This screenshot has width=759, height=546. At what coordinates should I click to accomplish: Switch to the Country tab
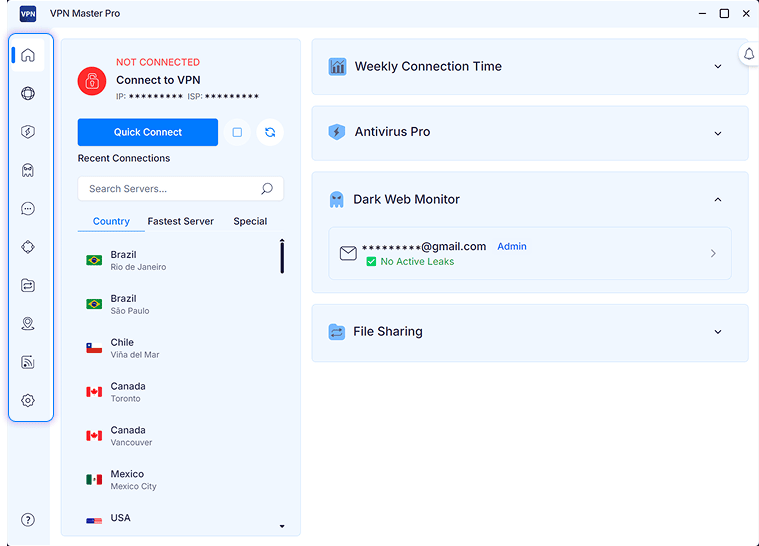coord(111,221)
